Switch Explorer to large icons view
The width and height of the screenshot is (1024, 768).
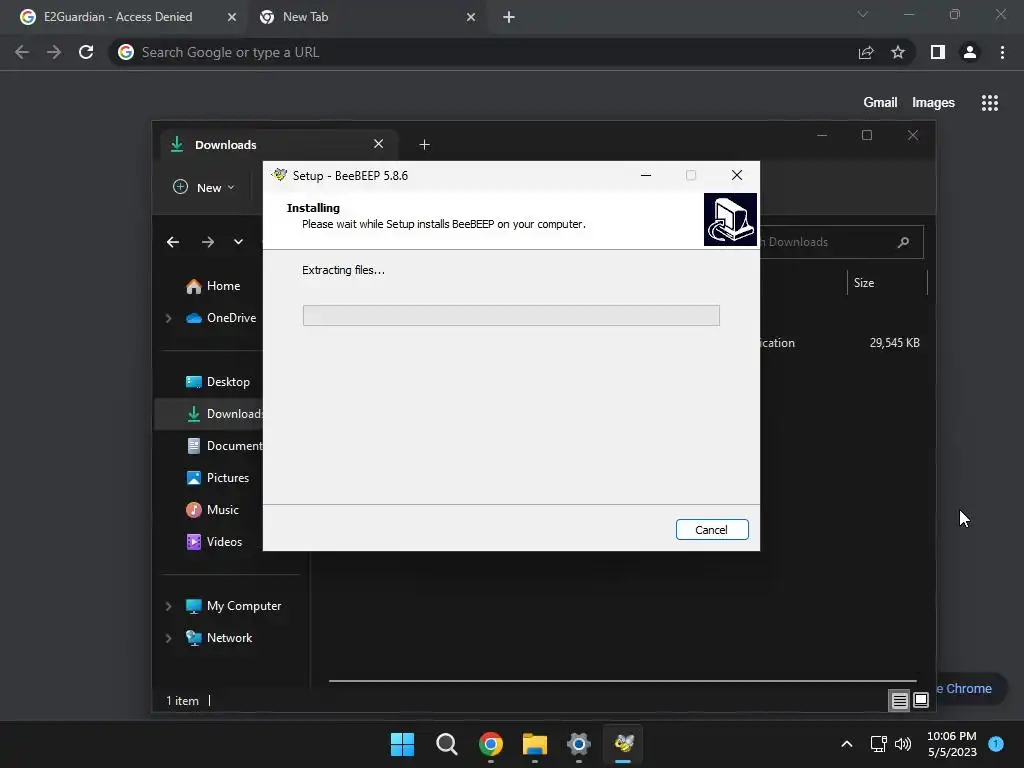(x=921, y=700)
